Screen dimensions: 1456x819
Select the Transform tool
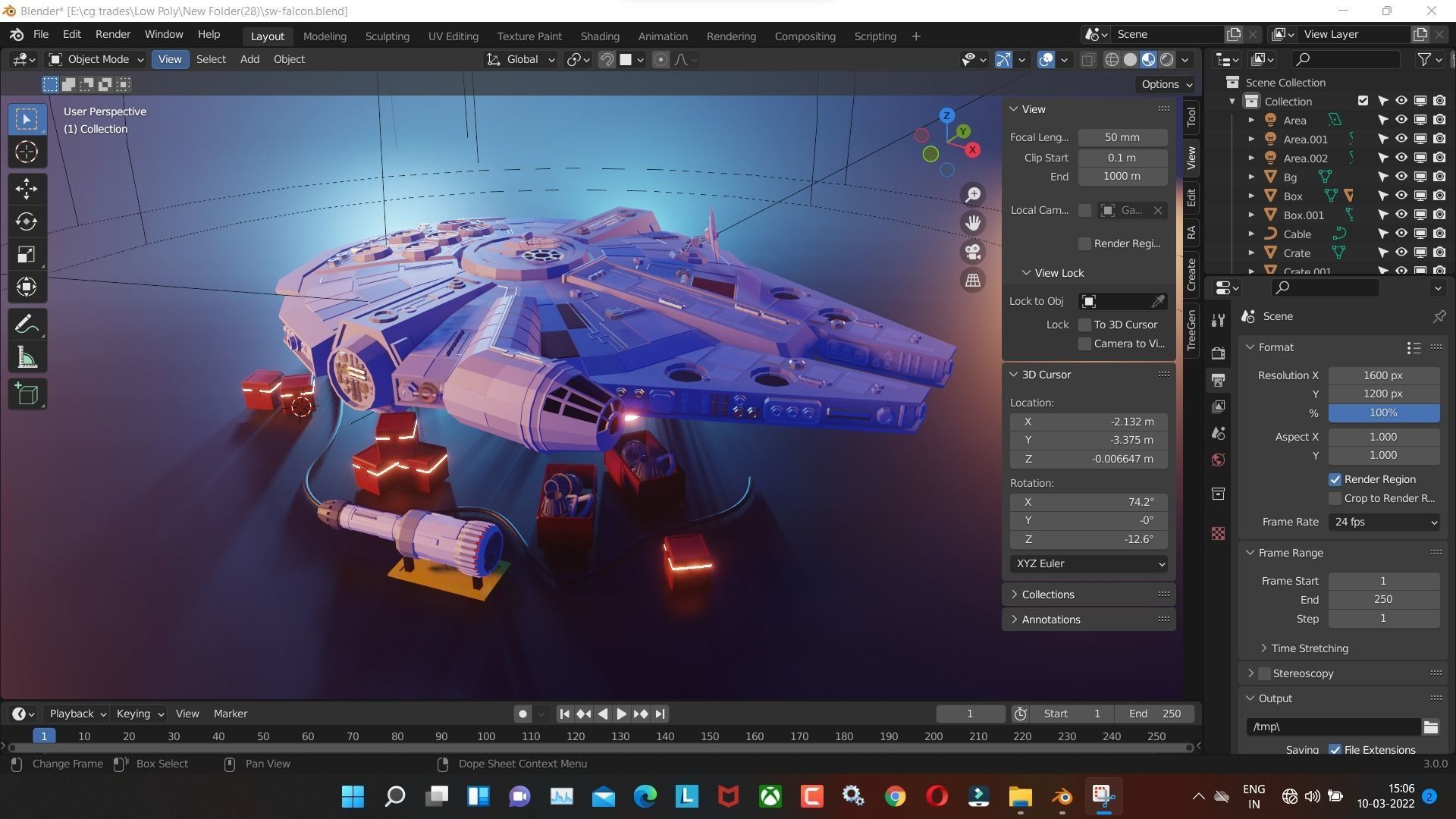point(27,287)
